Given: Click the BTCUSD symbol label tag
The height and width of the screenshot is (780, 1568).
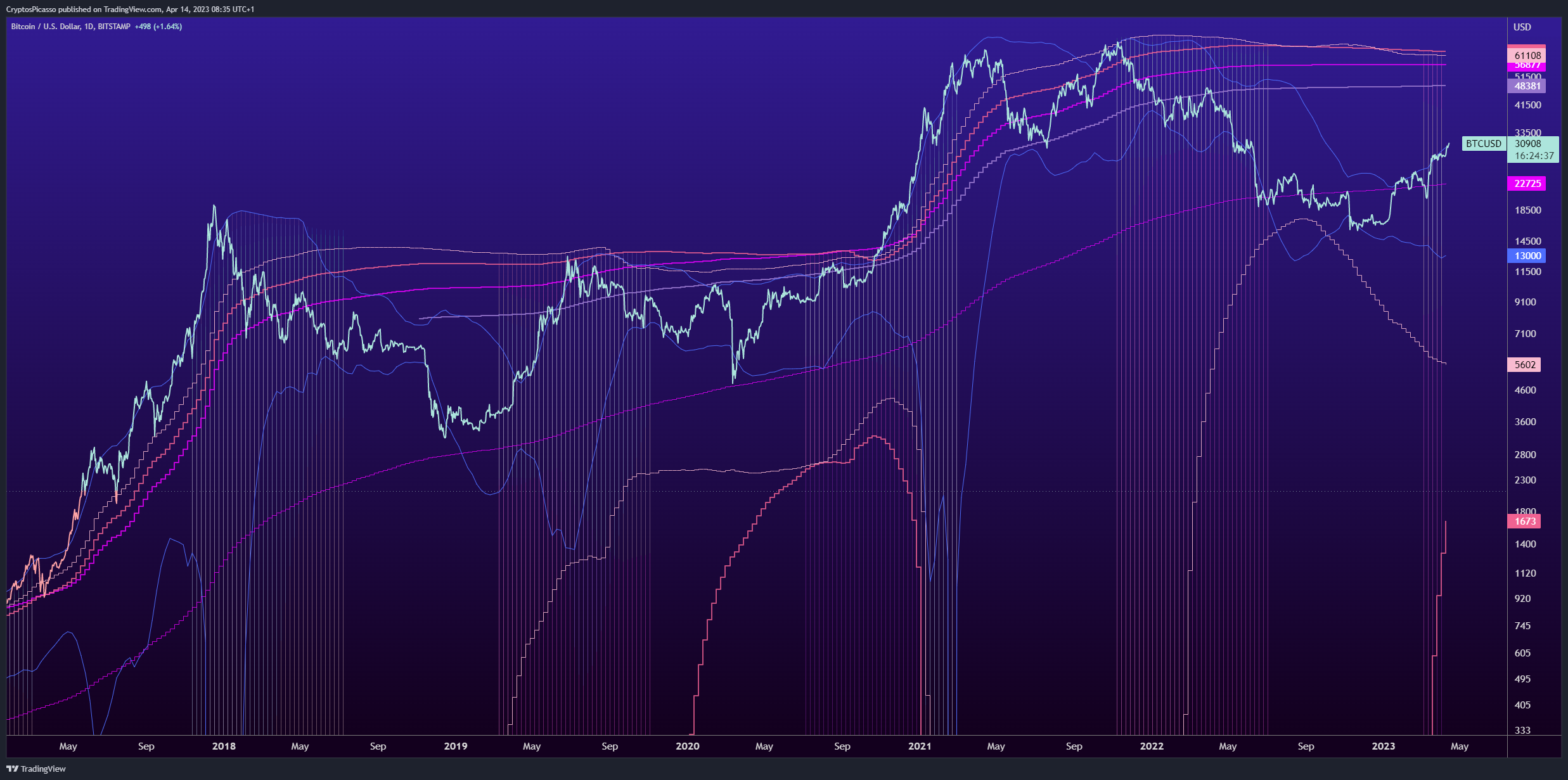Looking at the screenshot, I should pos(1484,144).
